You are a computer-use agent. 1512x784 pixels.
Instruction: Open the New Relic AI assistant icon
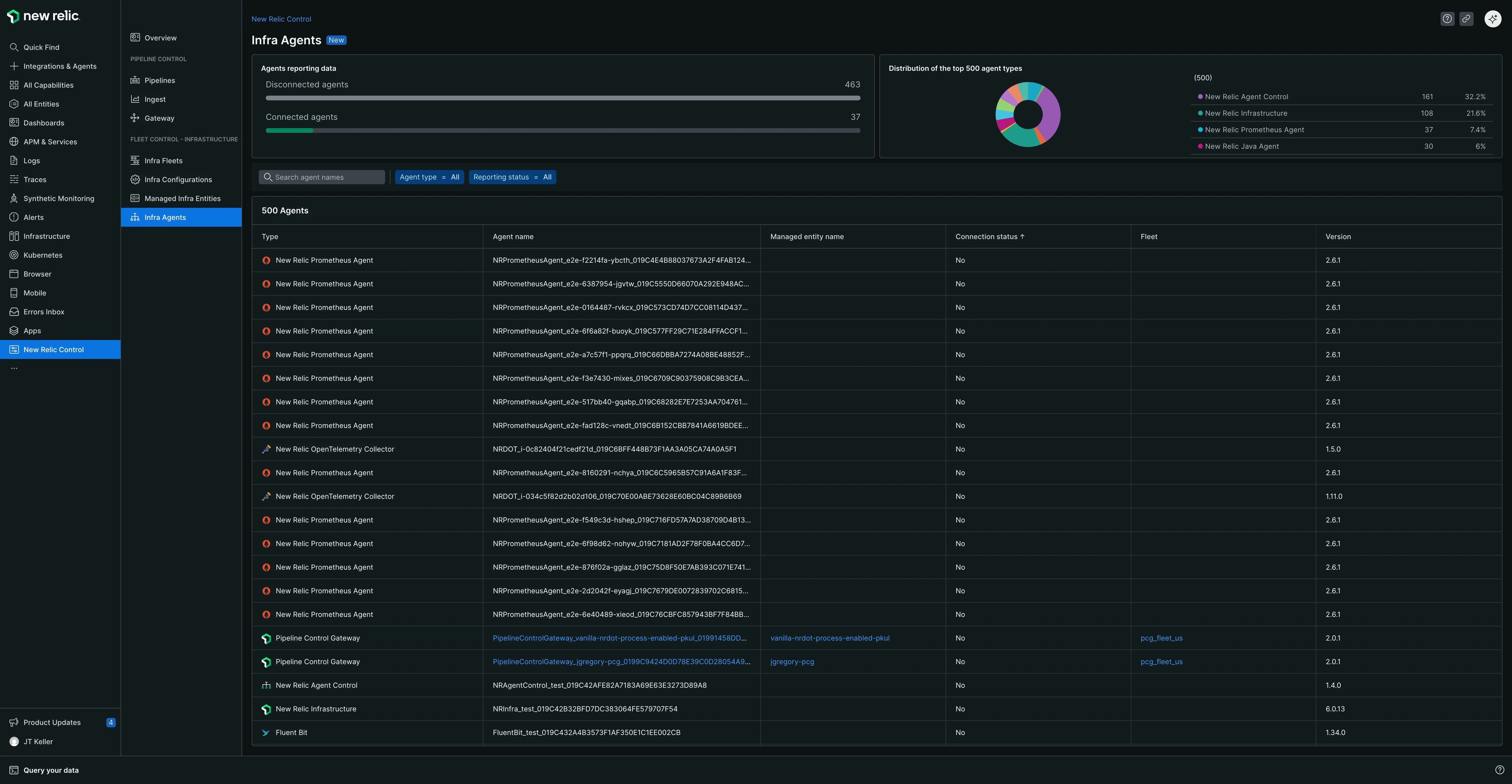[x=1493, y=19]
